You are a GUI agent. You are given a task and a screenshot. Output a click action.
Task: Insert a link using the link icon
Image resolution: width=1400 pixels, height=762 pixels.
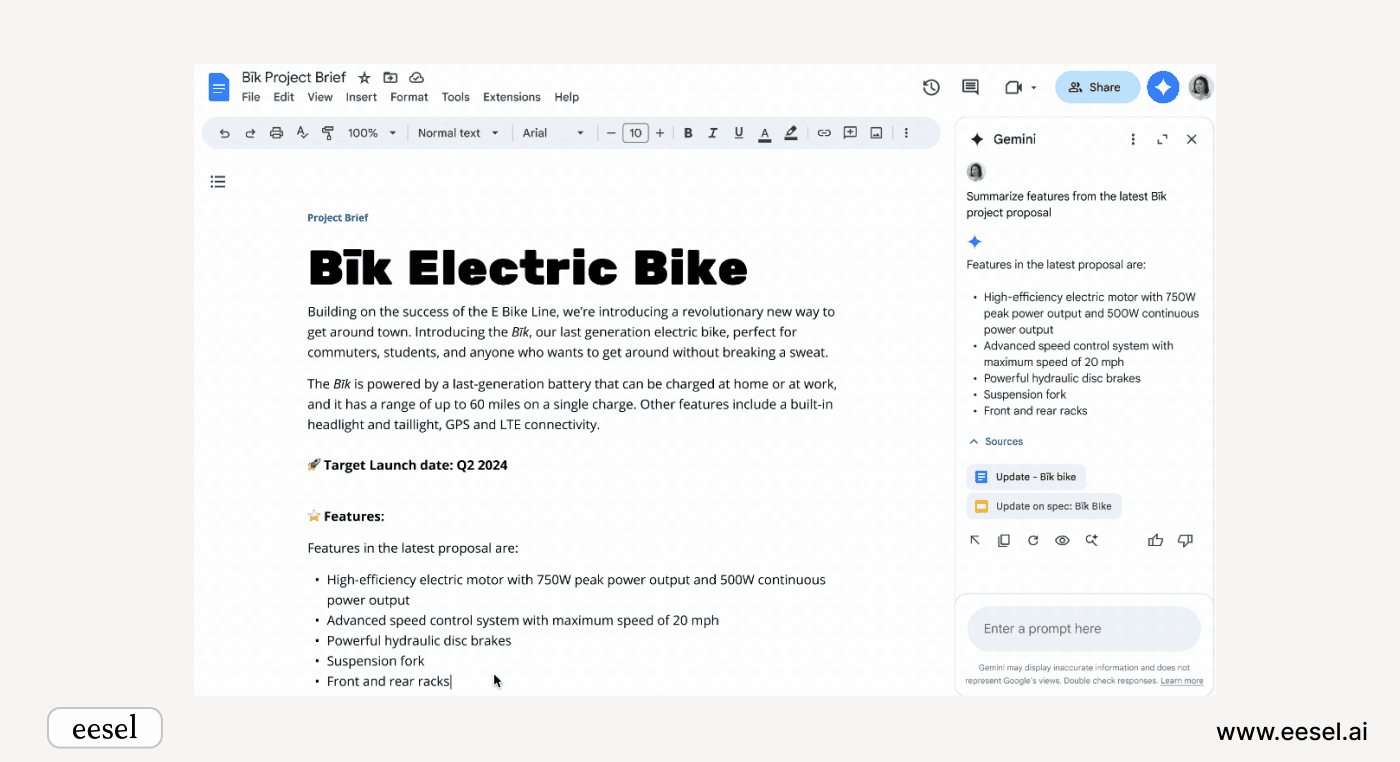point(824,133)
